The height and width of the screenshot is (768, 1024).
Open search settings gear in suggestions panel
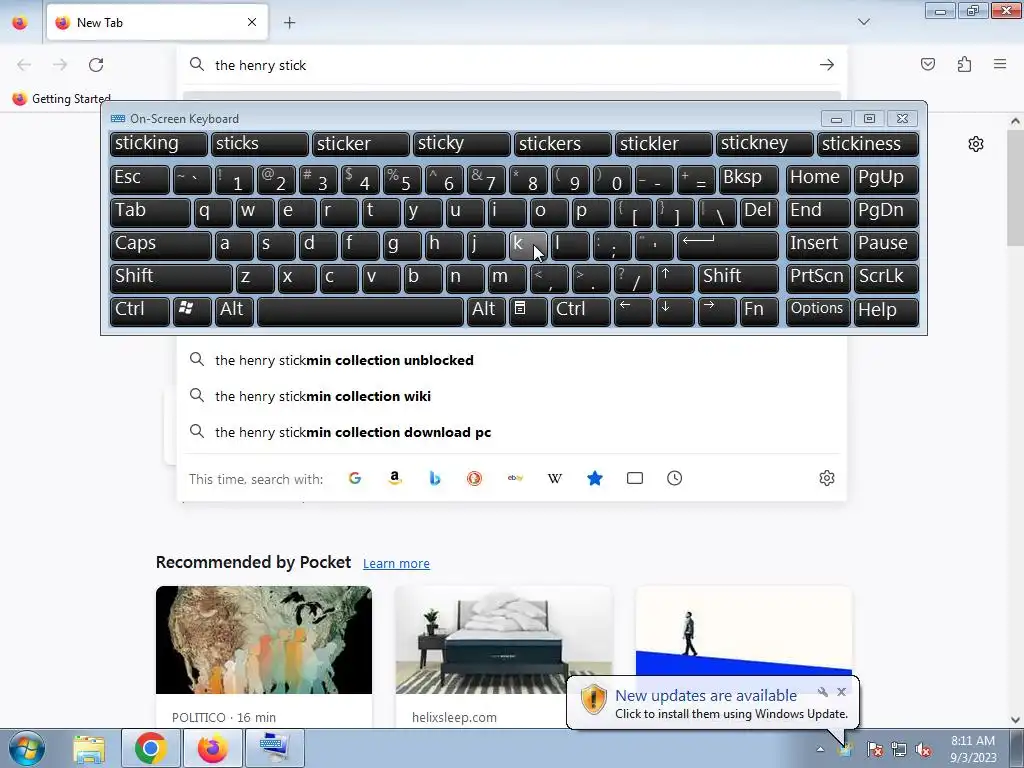pos(827,478)
